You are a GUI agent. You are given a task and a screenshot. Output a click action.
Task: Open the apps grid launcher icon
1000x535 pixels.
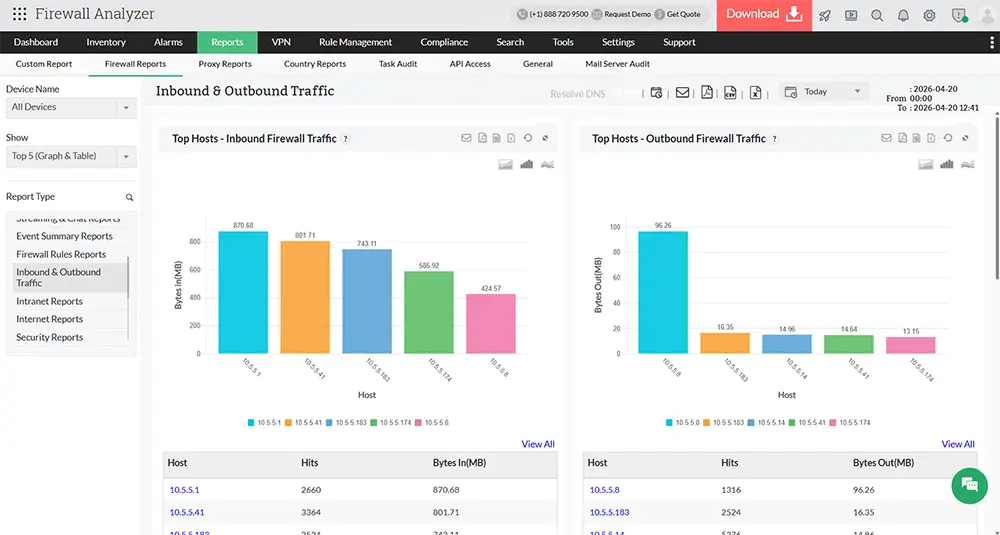pos(20,14)
